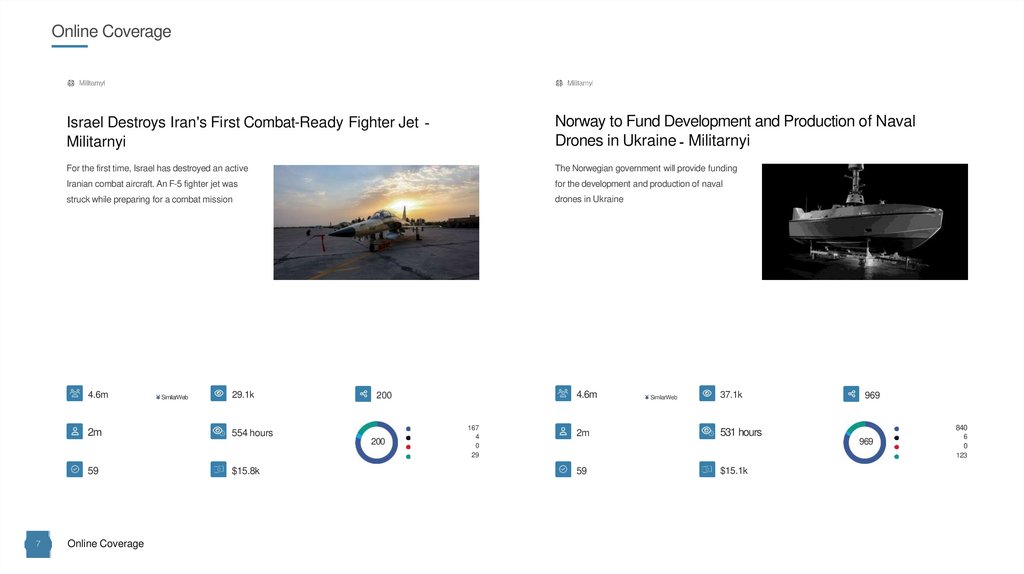Viewport: 1024px width, 574px height.
Task: Click the '554 hours' value
Action: pos(252,433)
